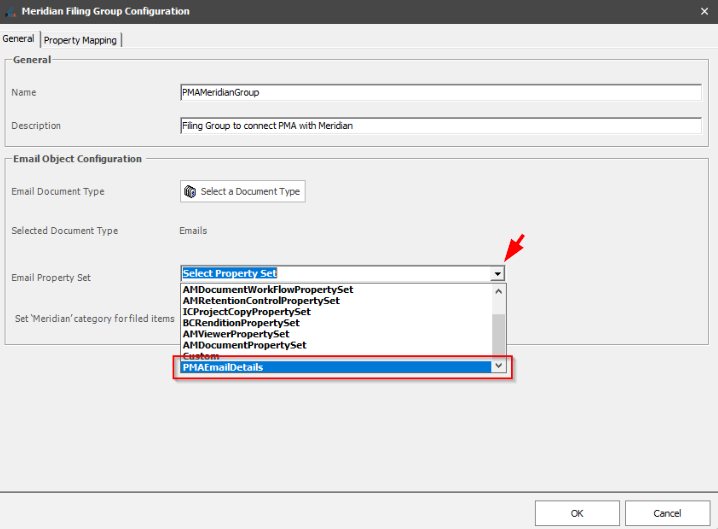The width and height of the screenshot is (718, 529).
Task: Click the list scrollbar up arrow
Action: tap(499, 291)
